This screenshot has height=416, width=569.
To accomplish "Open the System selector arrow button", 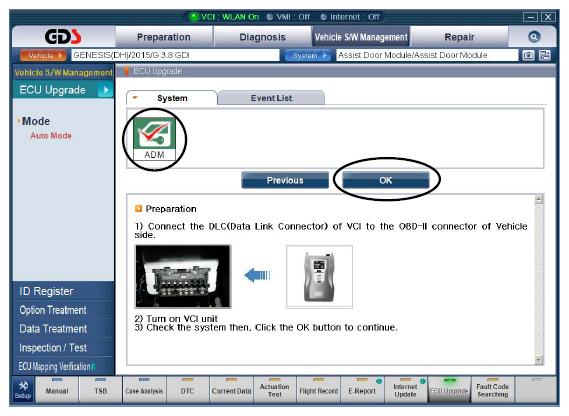I will pyautogui.click(x=308, y=56).
